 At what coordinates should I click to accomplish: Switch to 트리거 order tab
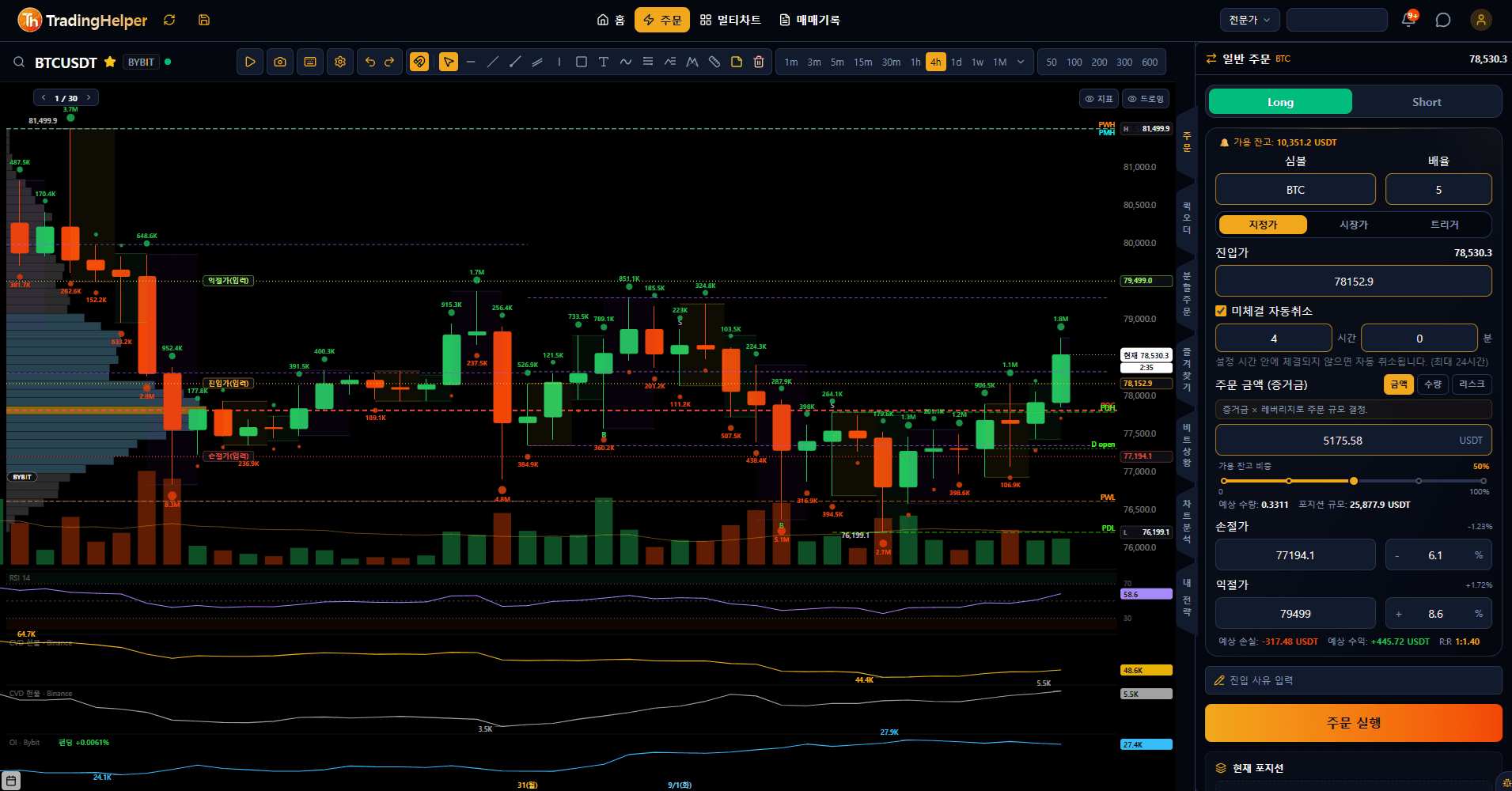(1445, 225)
